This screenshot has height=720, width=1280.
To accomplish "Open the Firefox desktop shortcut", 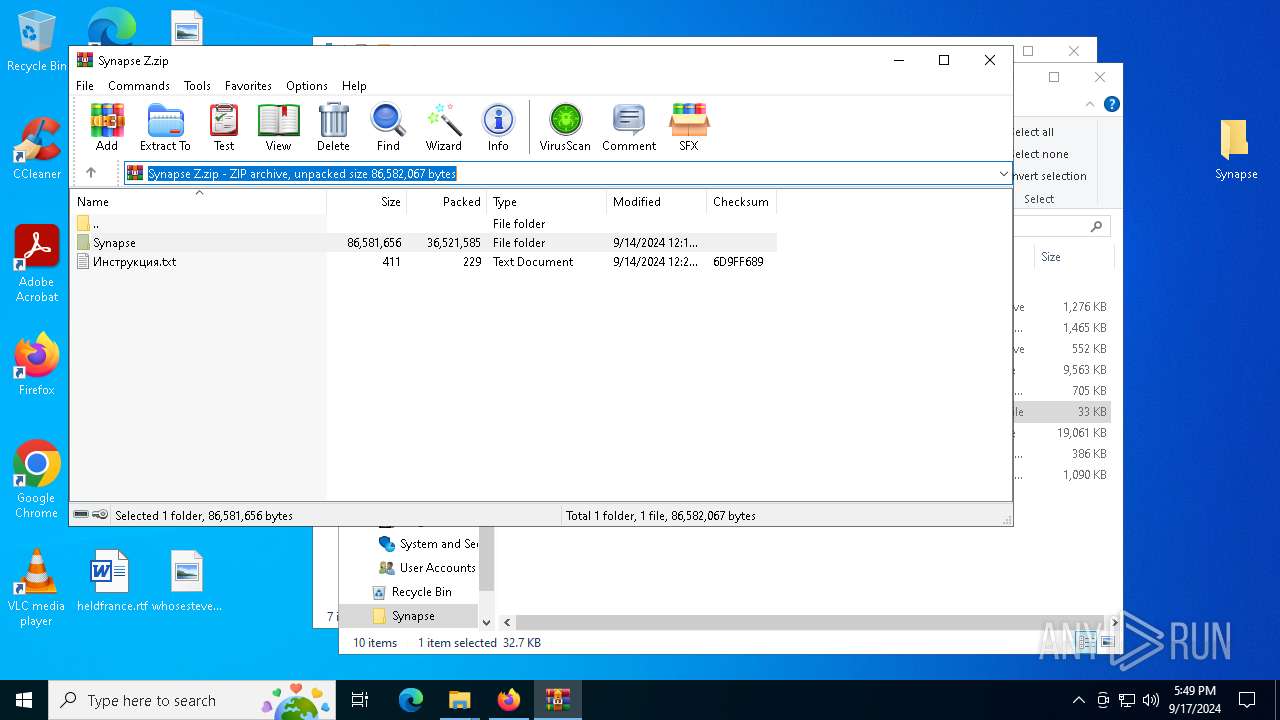I will (37, 364).
